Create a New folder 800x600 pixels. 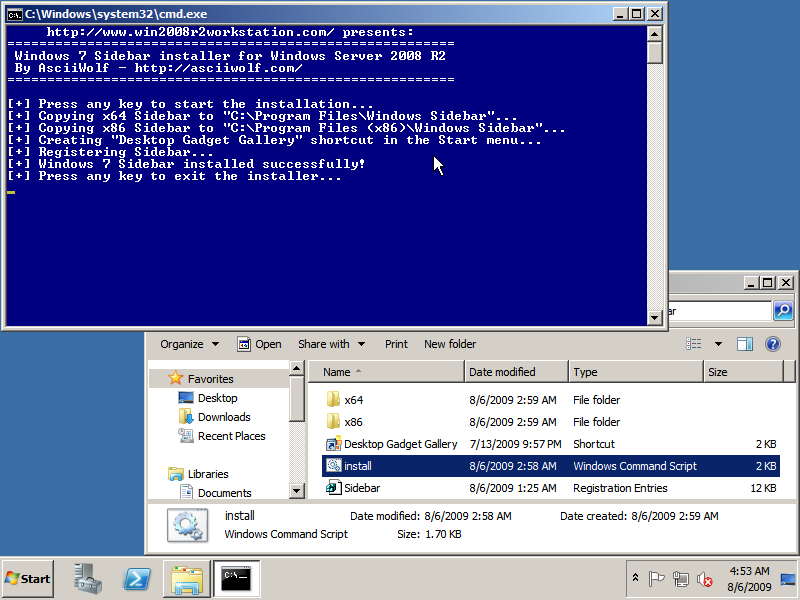[x=450, y=344]
